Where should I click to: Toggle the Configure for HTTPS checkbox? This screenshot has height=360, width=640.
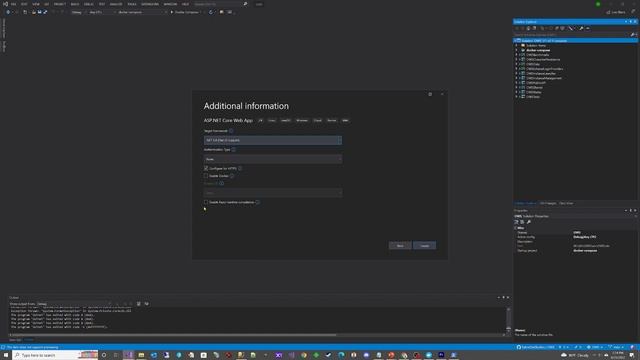pyautogui.click(x=206, y=168)
